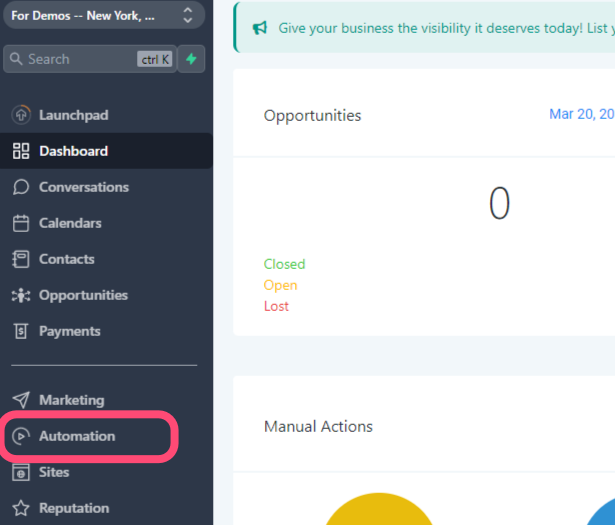Open Opportunities sidebar menu item
The height and width of the screenshot is (525, 615).
[106, 295]
